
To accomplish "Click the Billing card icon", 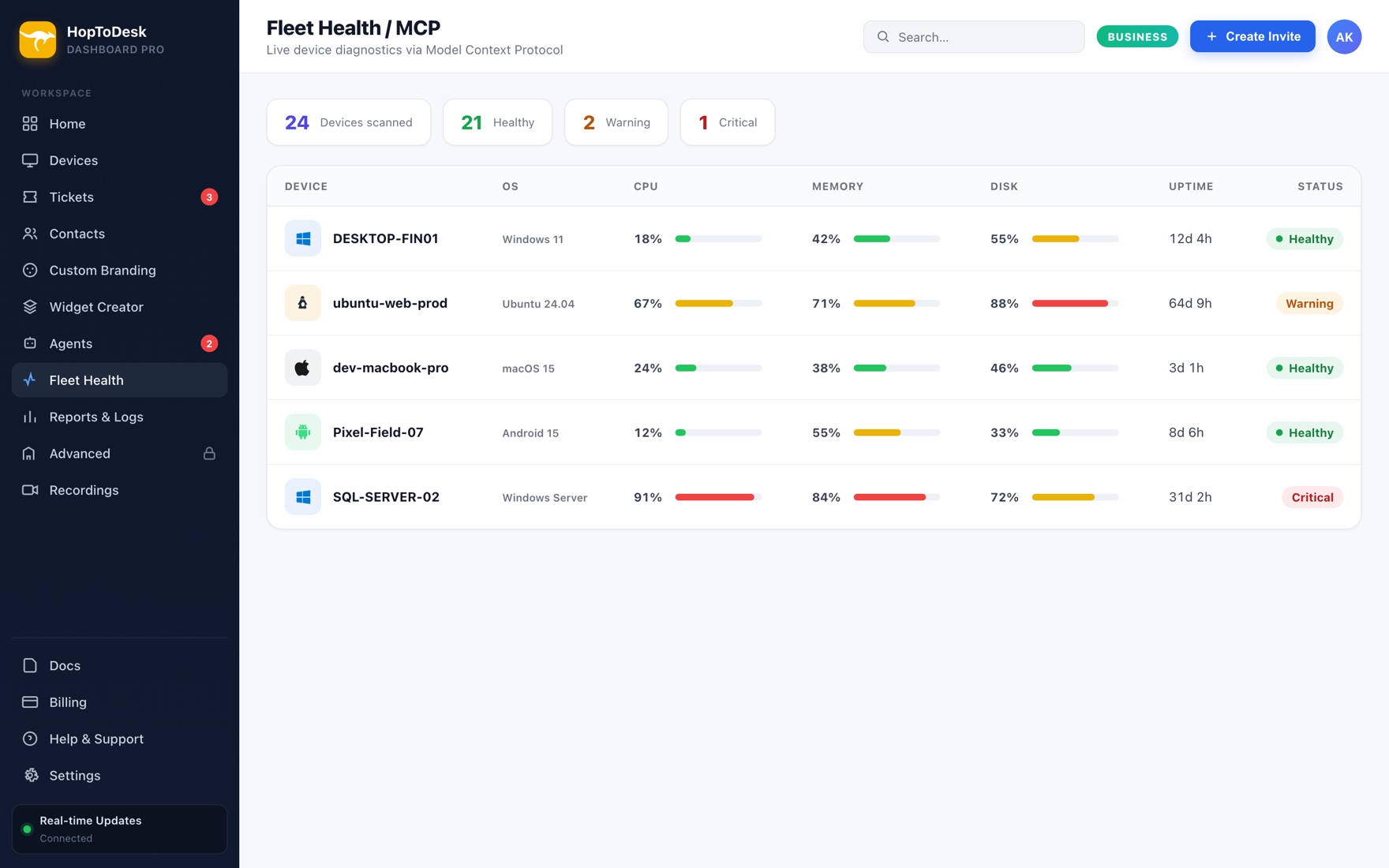I will pyautogui.click(x=30, y=702).
